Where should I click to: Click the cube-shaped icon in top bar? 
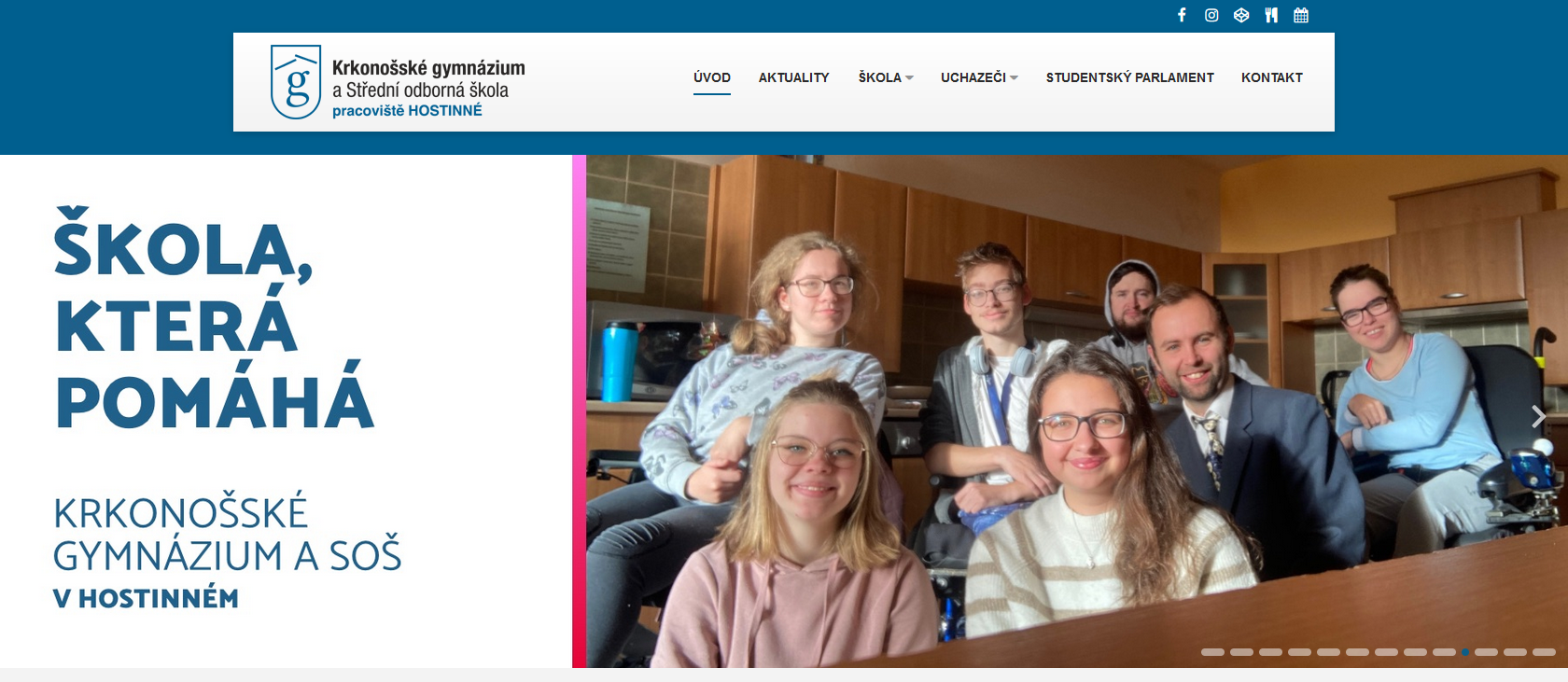pyautogui.click(x=1241, y=15)
